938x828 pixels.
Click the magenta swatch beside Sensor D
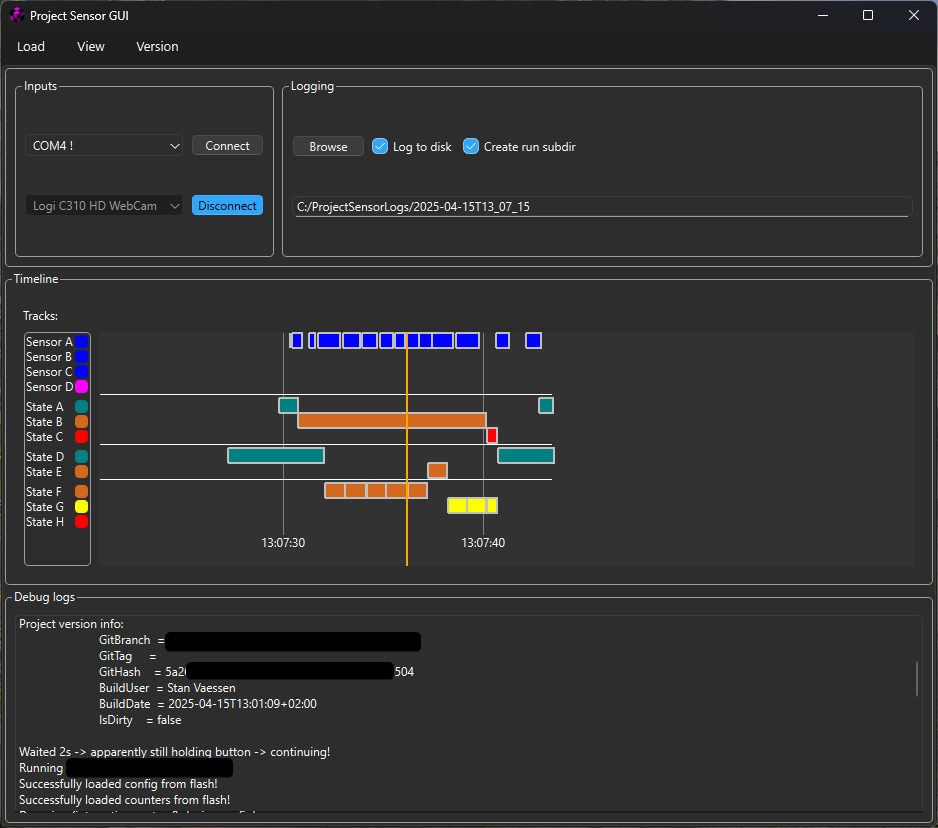pyautogui.click(x=81, y=386)
